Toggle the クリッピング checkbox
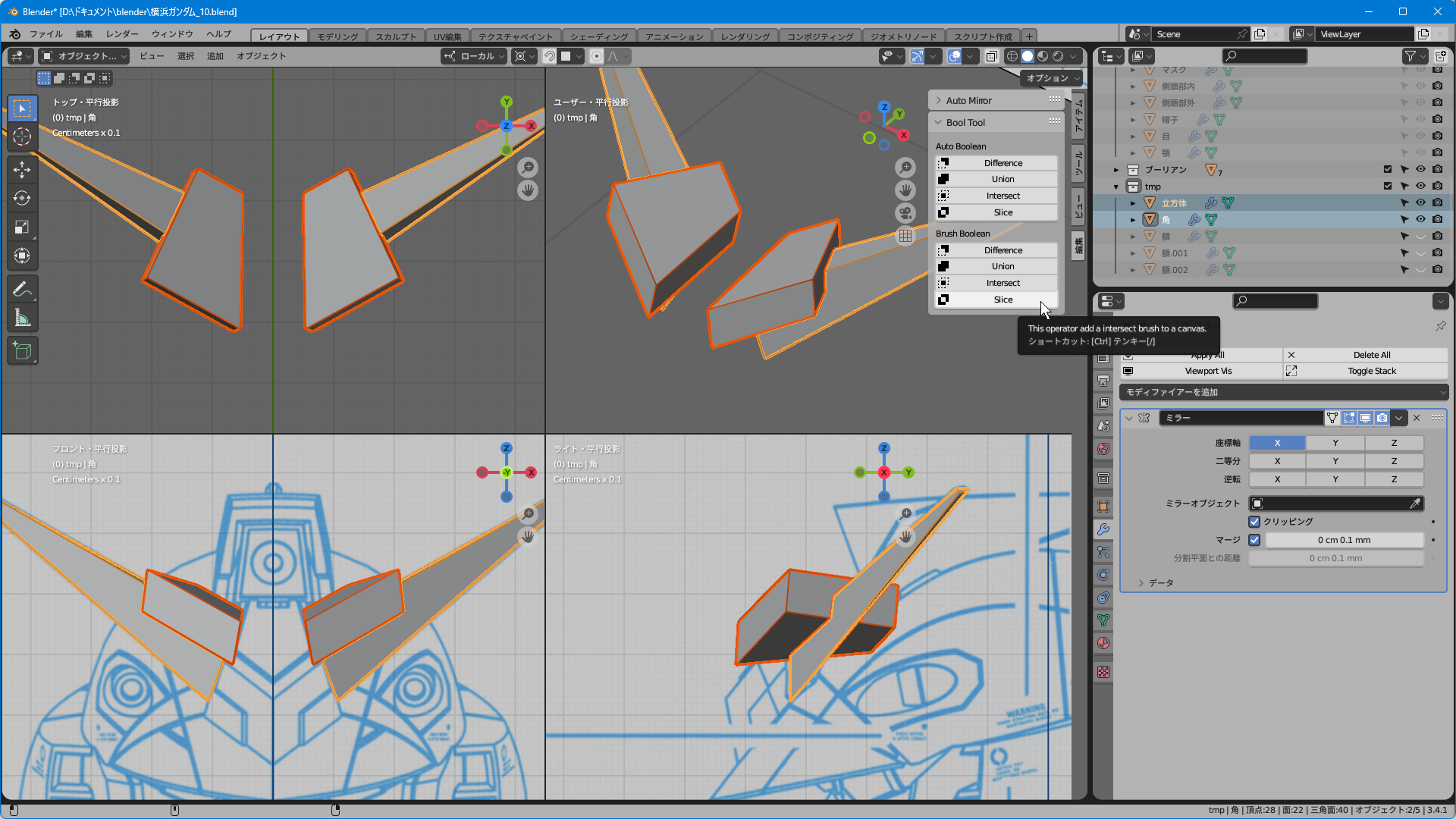 1254,522
